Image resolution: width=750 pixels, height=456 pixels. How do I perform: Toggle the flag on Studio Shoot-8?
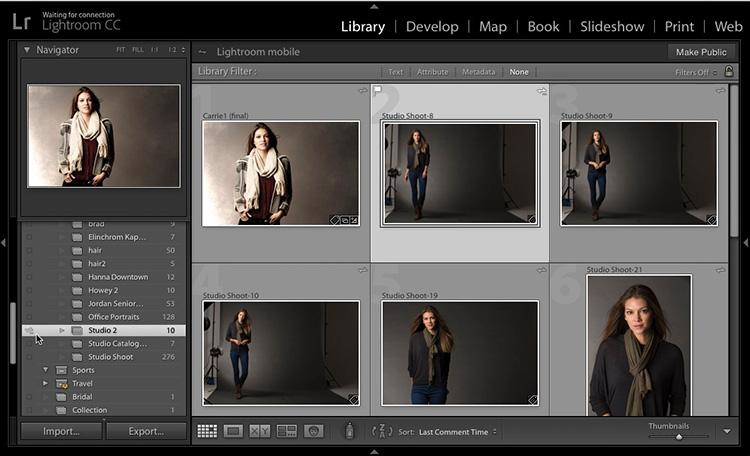coord(378,91)
